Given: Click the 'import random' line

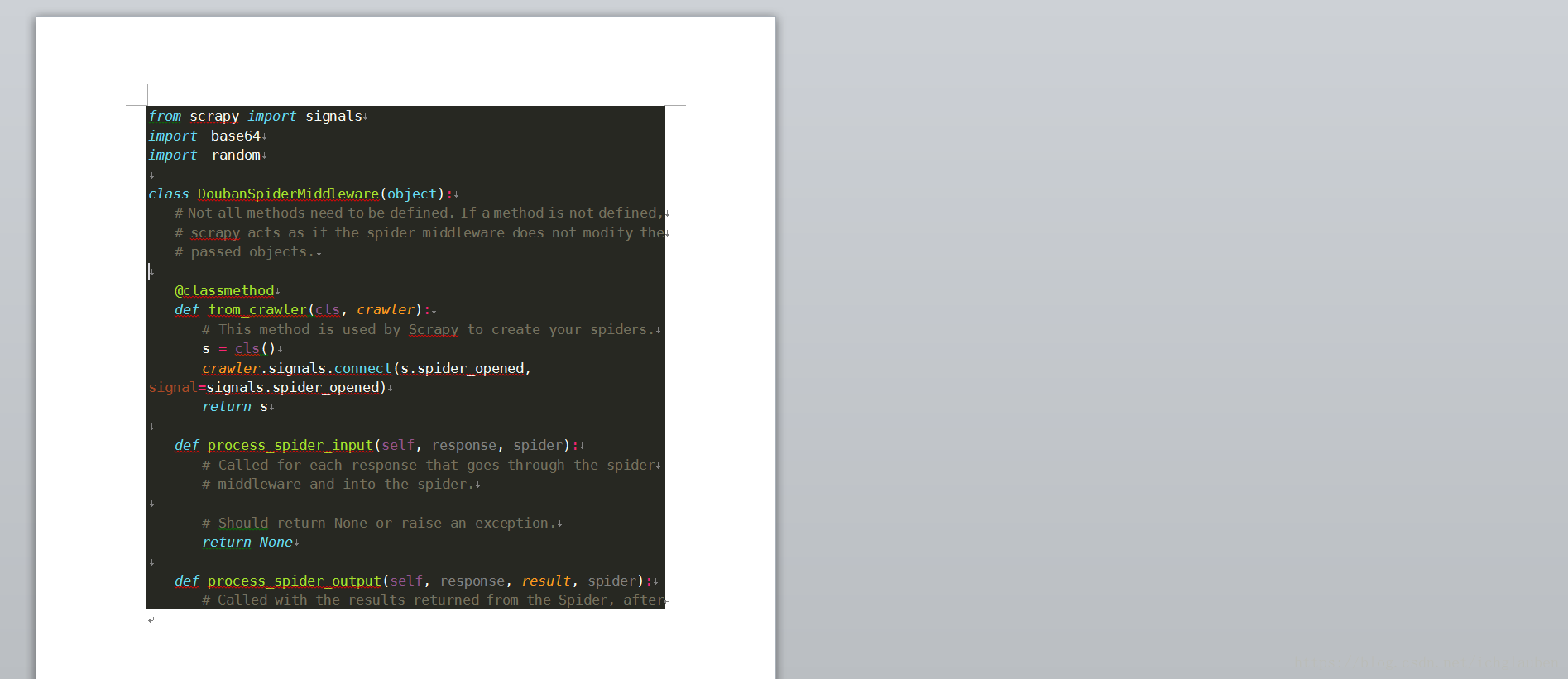Looking at the screenshot, I should [205, 155].
